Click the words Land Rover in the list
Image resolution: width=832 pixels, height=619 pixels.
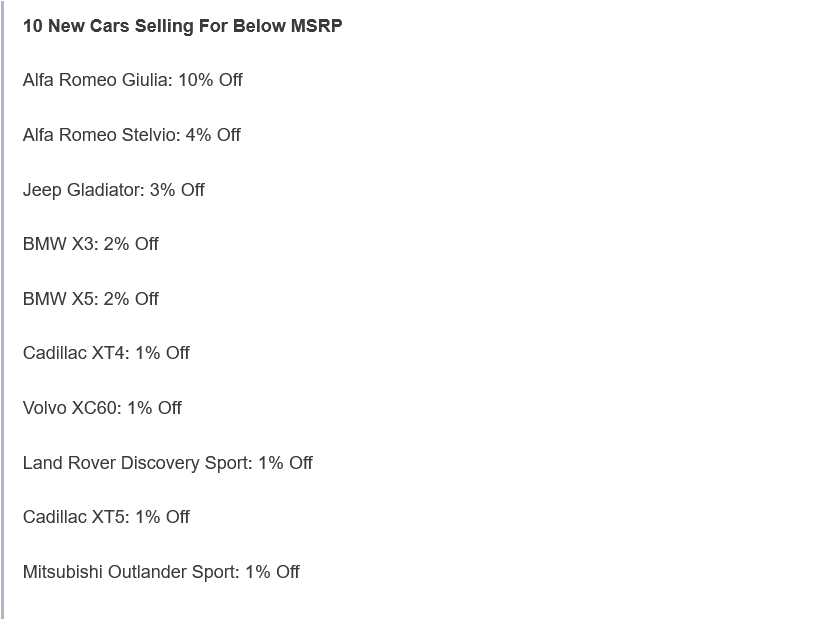point(69,463)
